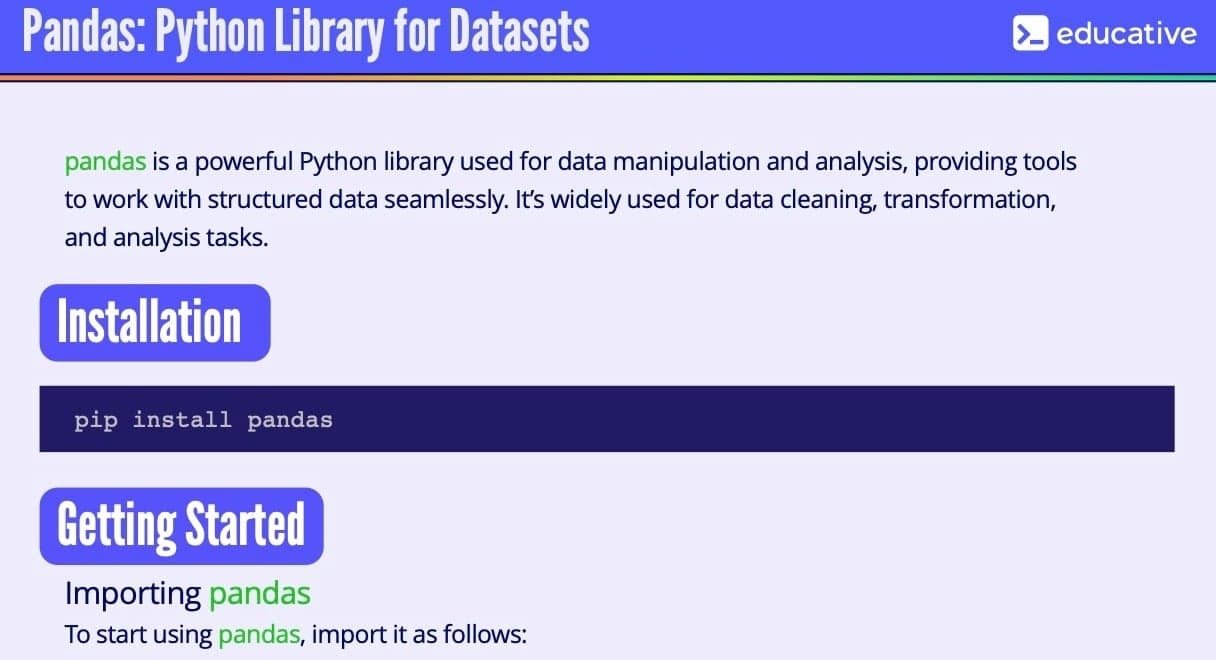Select the Getting Started heading badge
The width and height of the screenshot is (1216, 660).
click(x=181, y=526)
